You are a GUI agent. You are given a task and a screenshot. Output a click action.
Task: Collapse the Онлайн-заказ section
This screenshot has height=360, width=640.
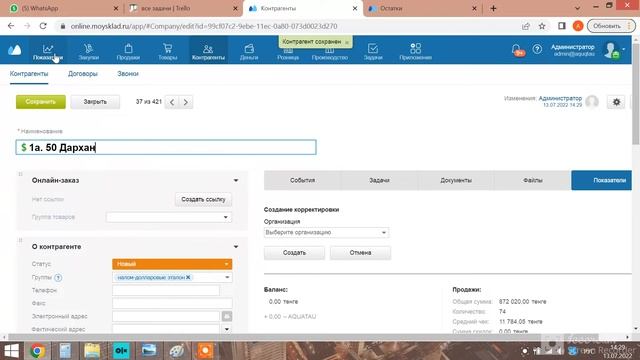click(236, 180)
